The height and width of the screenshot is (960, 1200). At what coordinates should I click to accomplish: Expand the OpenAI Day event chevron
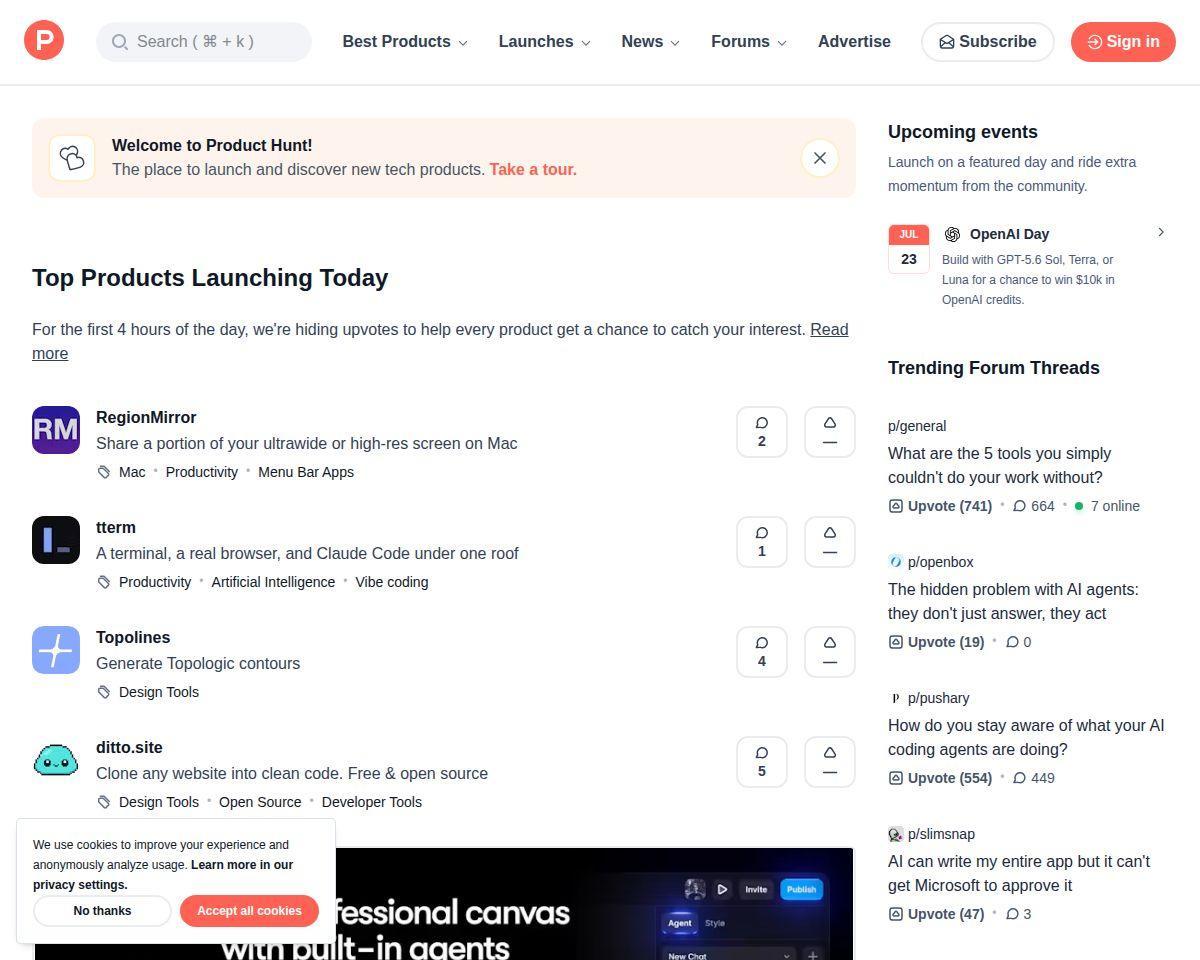1161,232
